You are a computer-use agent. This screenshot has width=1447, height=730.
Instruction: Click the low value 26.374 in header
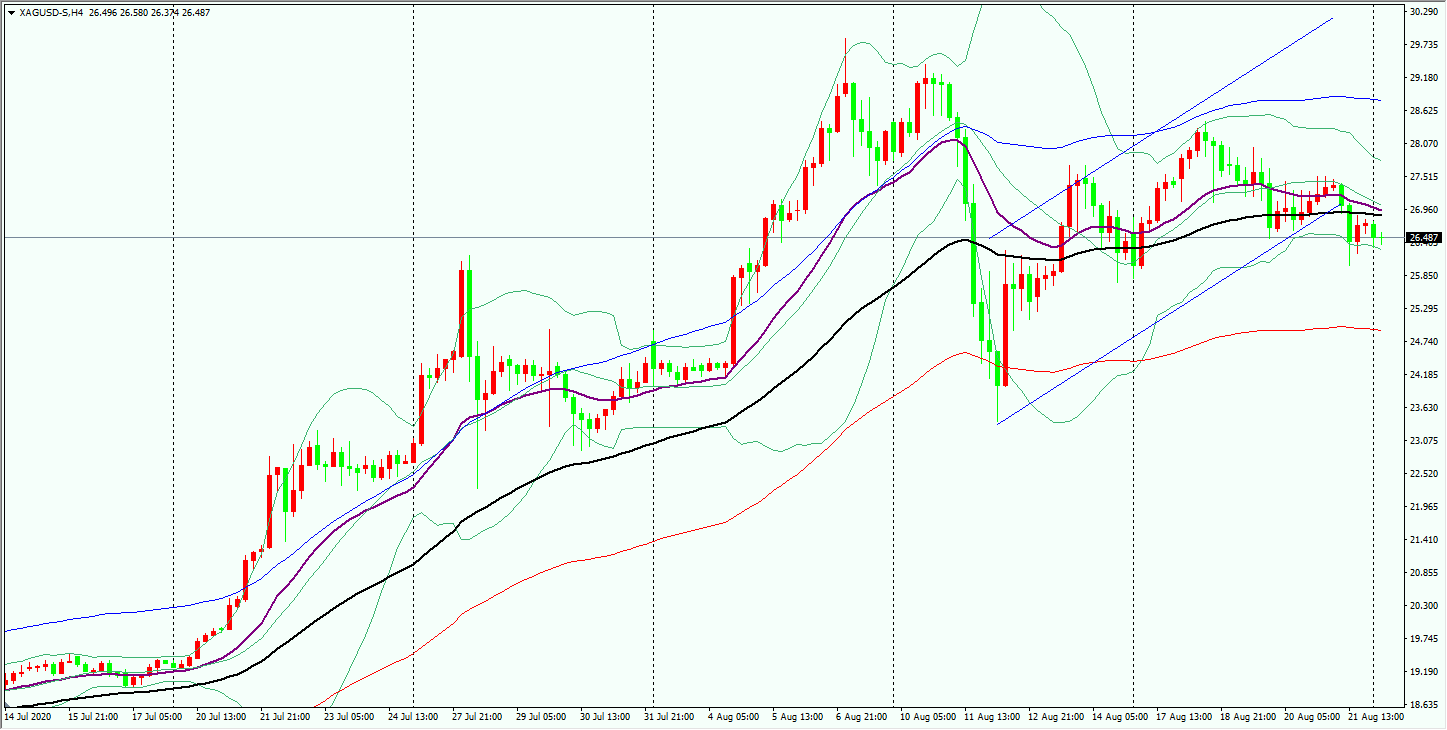(x=167, y=12)
